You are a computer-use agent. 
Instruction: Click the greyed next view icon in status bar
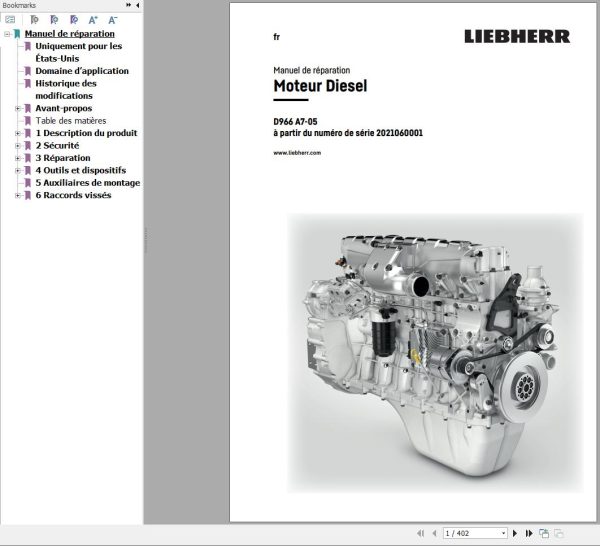(x=559, y=533)
